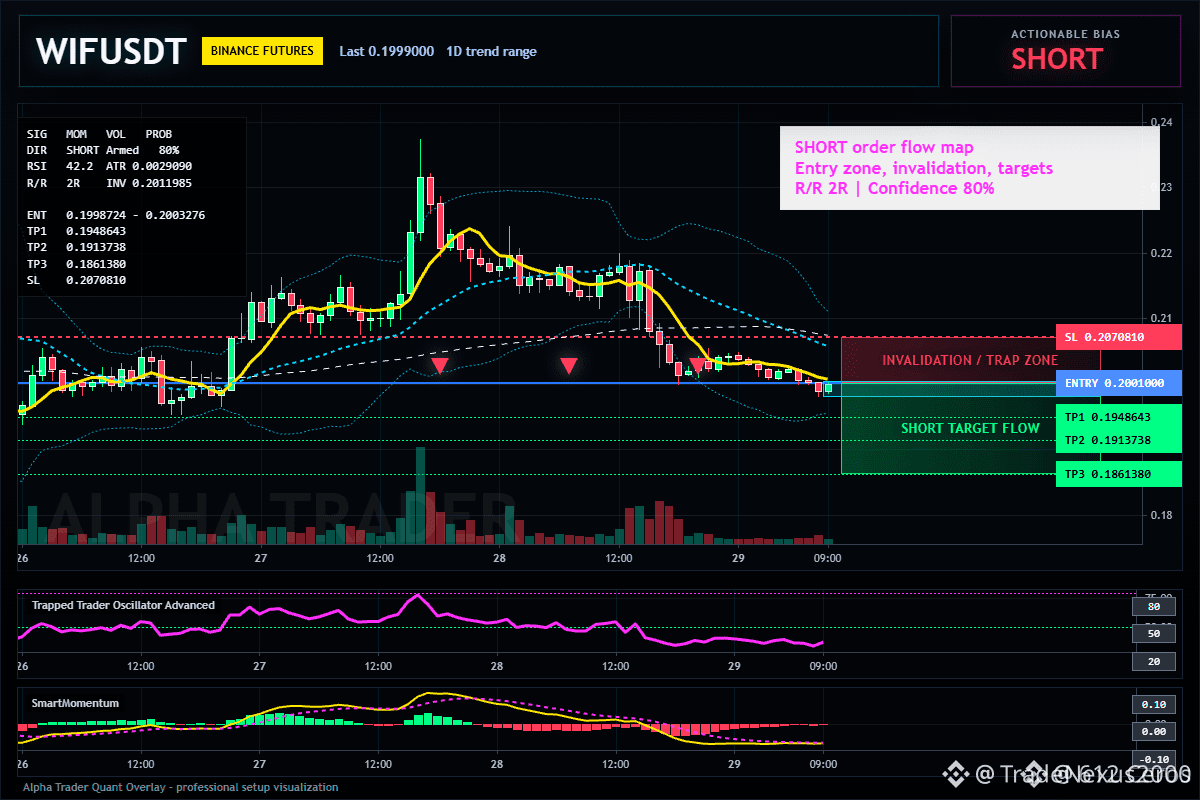
Task: Select the 0.23 price axis label
Action: point(1161,188)
